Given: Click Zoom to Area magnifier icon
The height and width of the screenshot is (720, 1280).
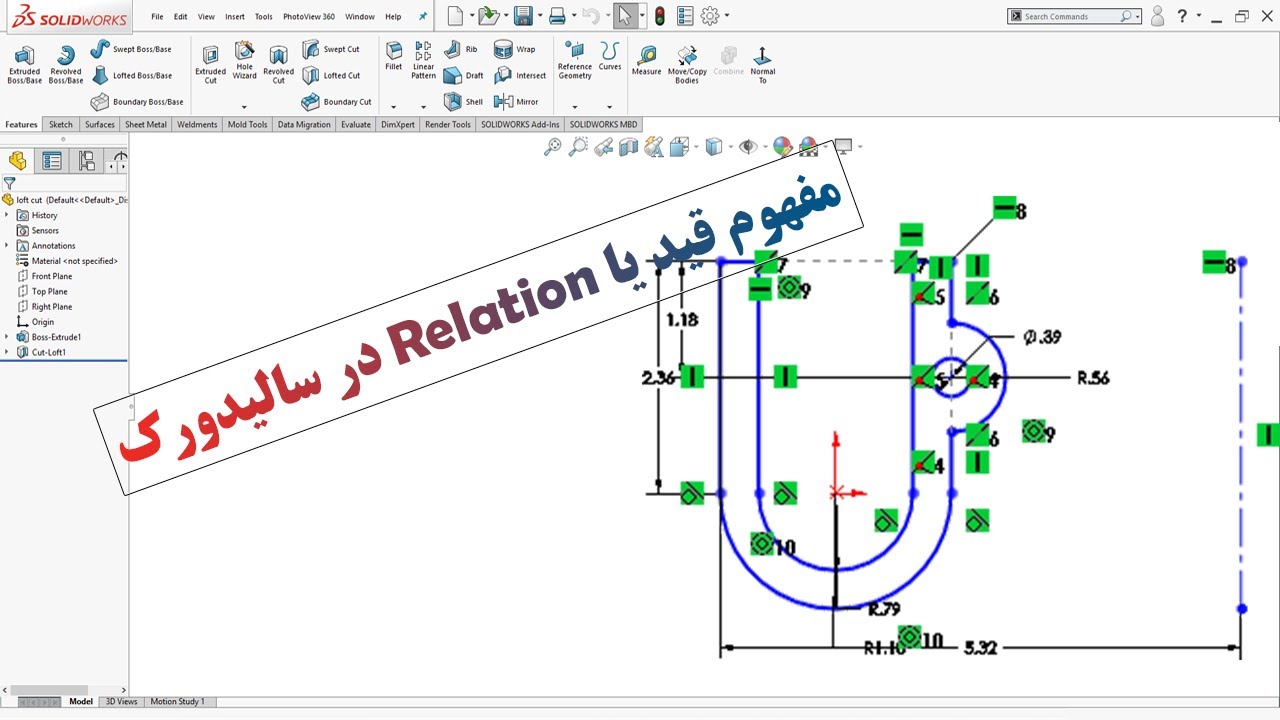Looking at the screenshot, I should click(x=578, y=147).
